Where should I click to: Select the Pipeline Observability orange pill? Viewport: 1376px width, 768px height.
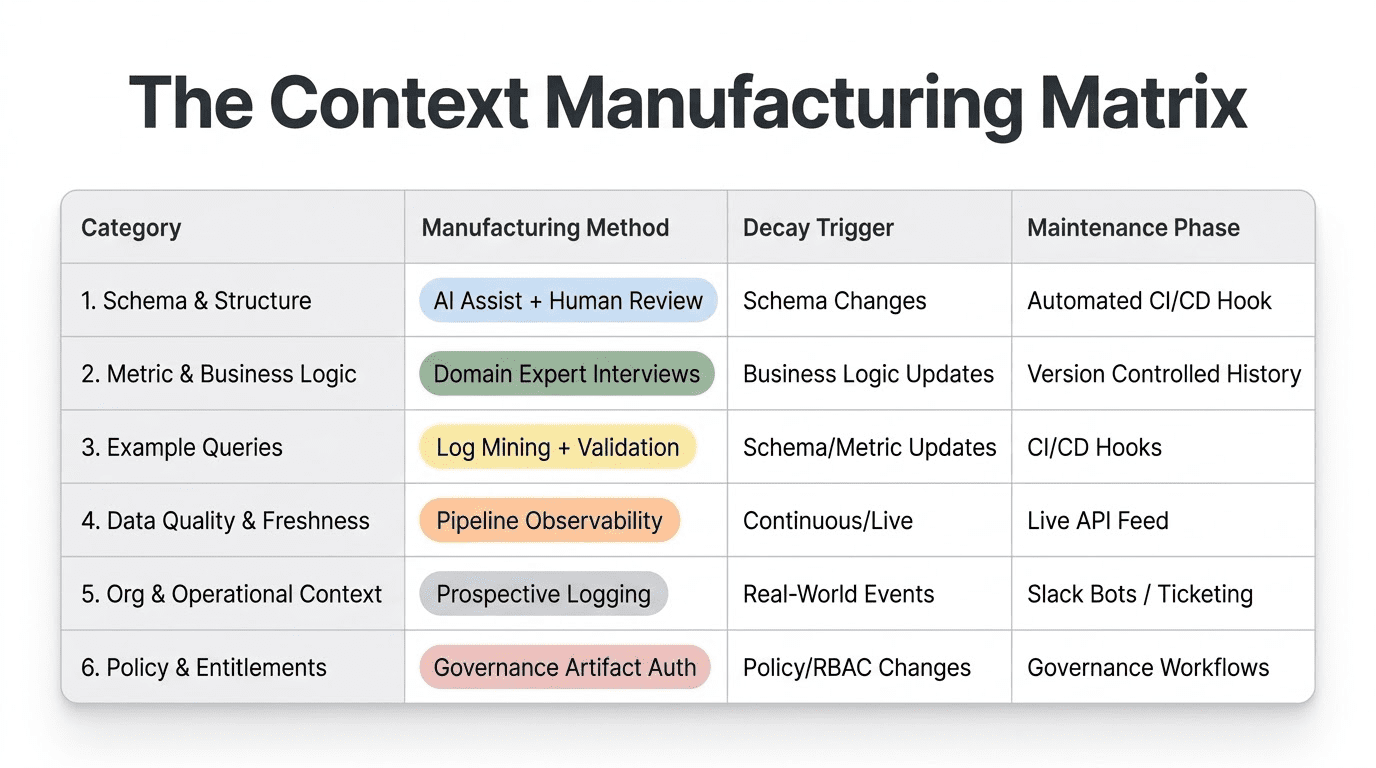549,521
